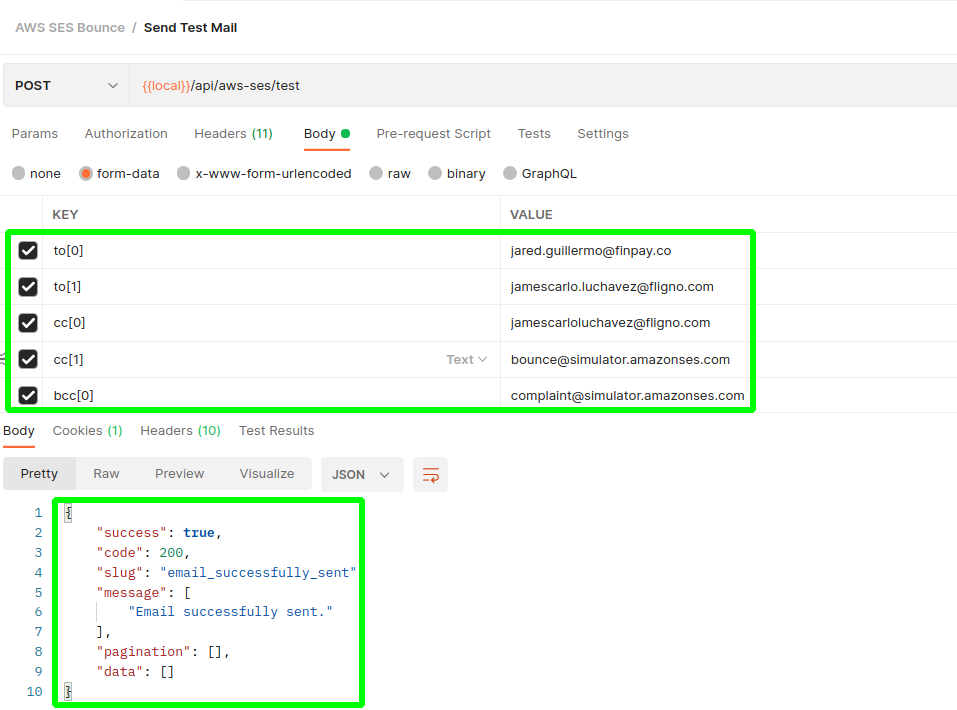Click the "Email successfully sent." message line
Image resolution: width=957 pixels, height=710 pixels.
[x=230, y=612]
